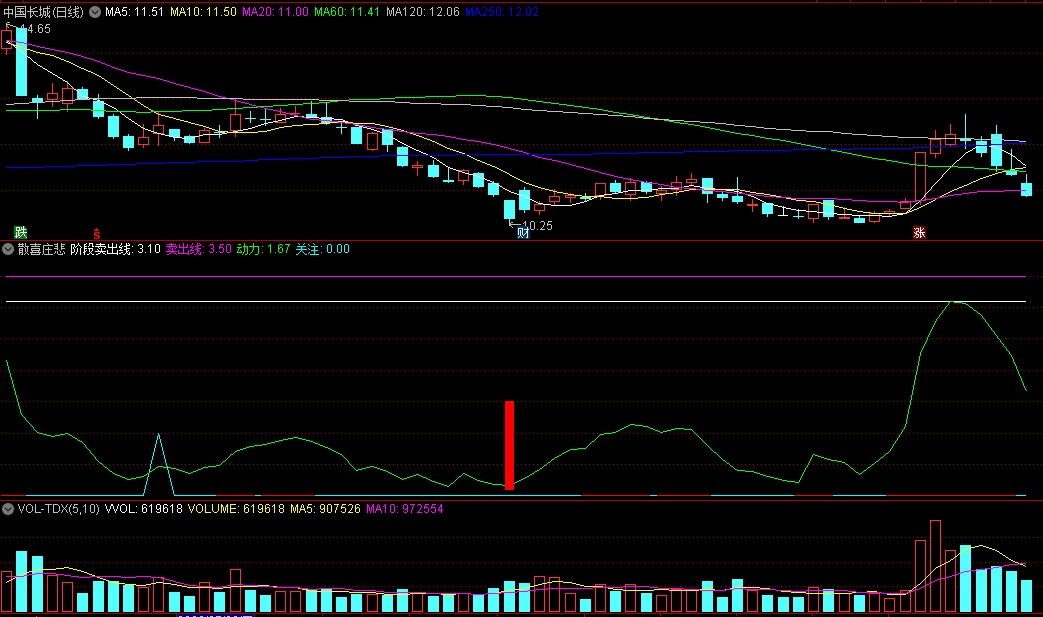1043x617 pixels.
Task: Click the VVOL: 619618 value
Action: [144, 509]
